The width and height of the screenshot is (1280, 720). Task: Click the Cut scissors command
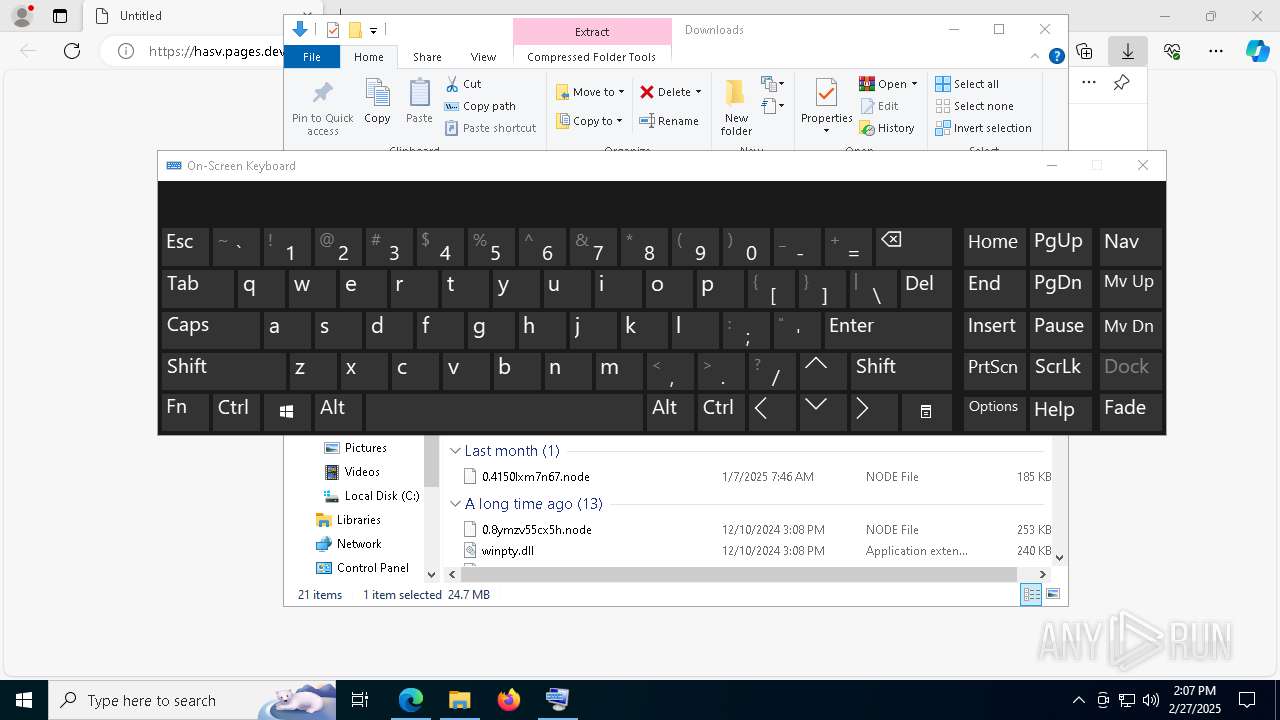(x=463, y=84)
